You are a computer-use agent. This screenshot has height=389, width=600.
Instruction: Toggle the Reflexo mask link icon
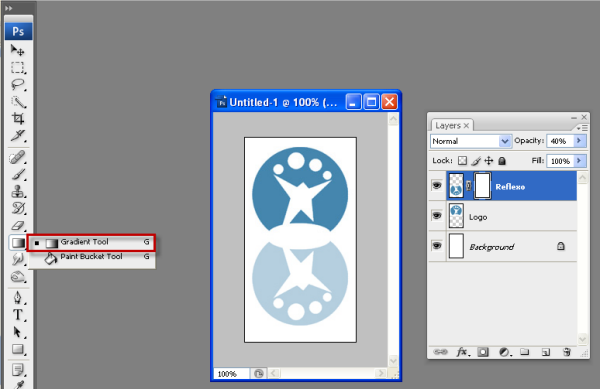coord(469,186)
